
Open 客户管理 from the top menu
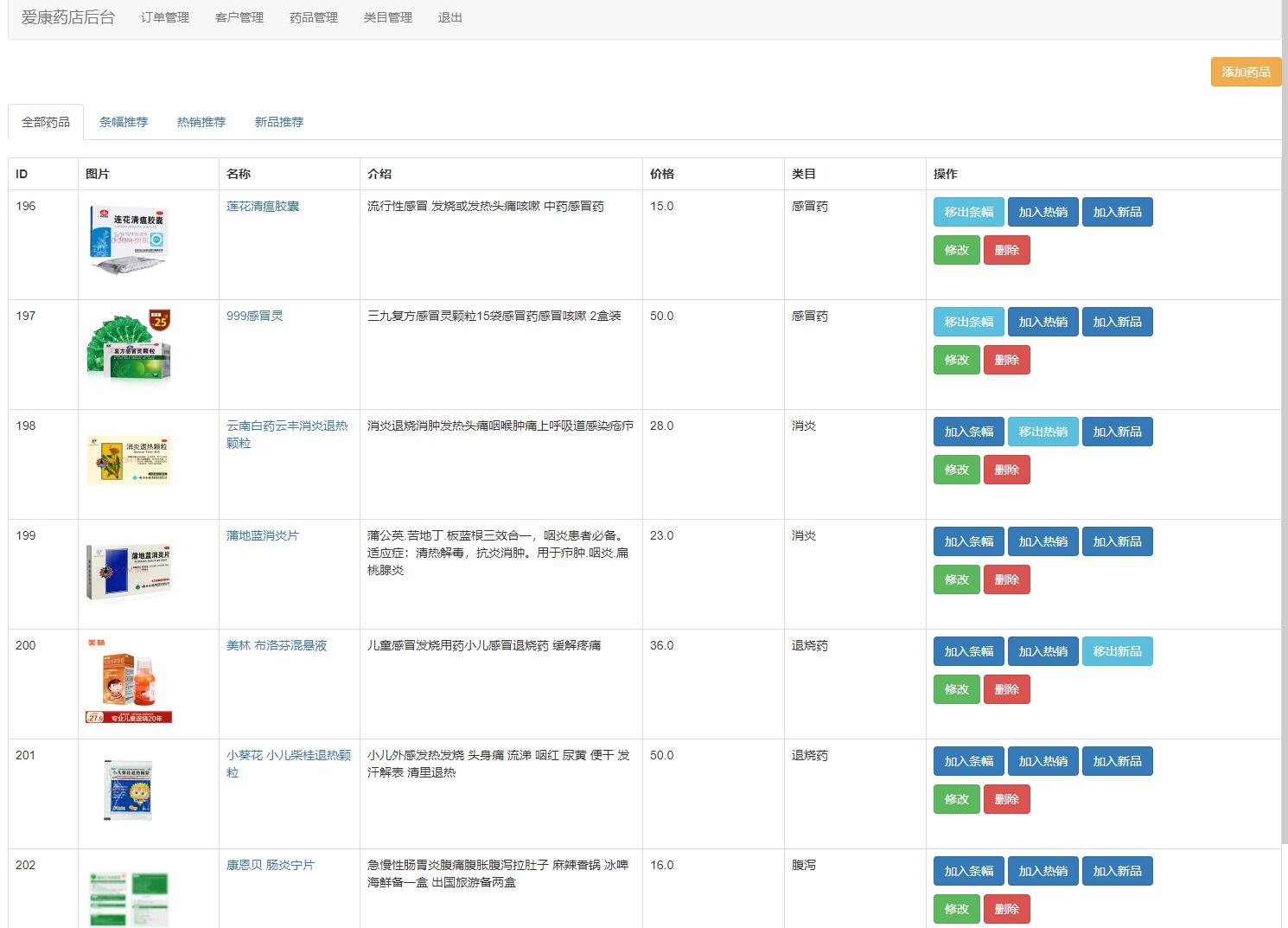[x=238, y=16]
